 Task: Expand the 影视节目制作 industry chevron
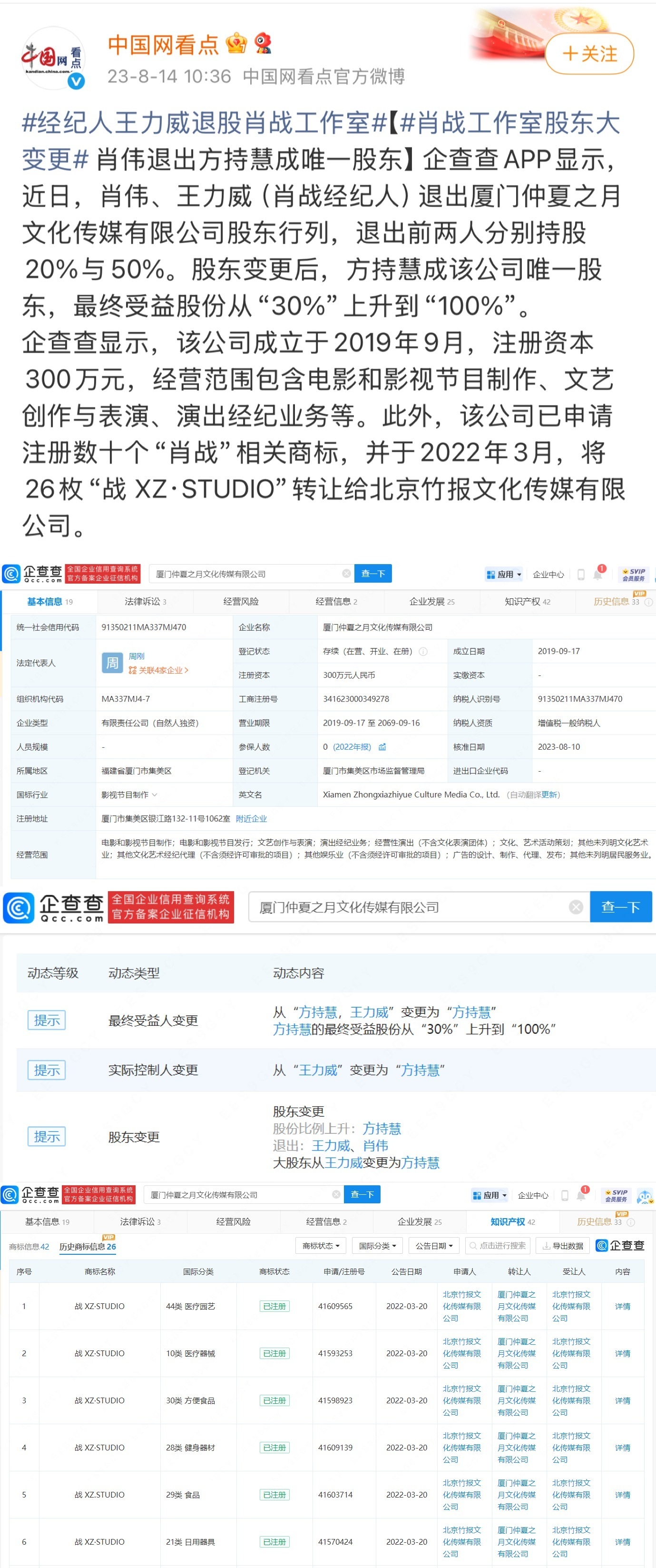tap(155, 794)
